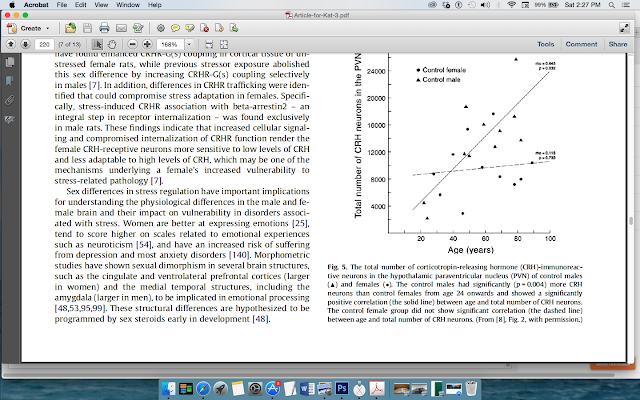The image size is (640, 400).
Task: Open signatures panel in sidebar
Action: [10, 119]
